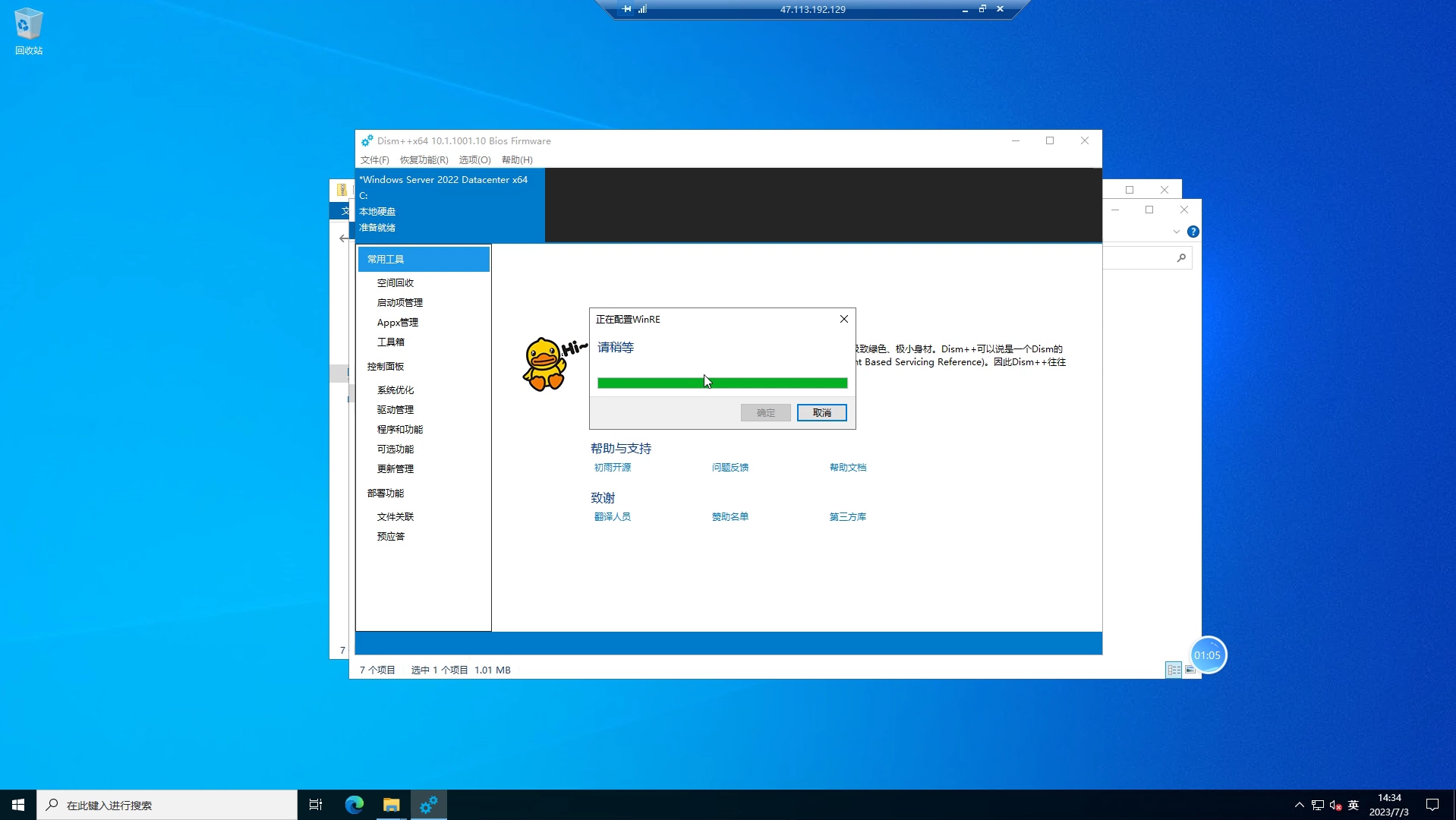This screenshot has width=1456, height=820.
Task: Open the 恢复功能(R) menu
Action: coord(424,160)
